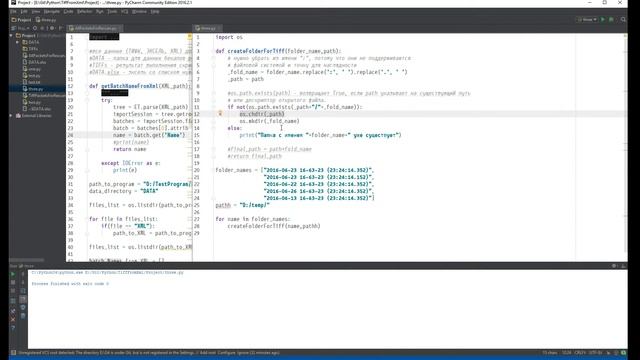This screenshot has width=640, height=360.
Task: Open the Refactor menu
Action: pos(84,11)
